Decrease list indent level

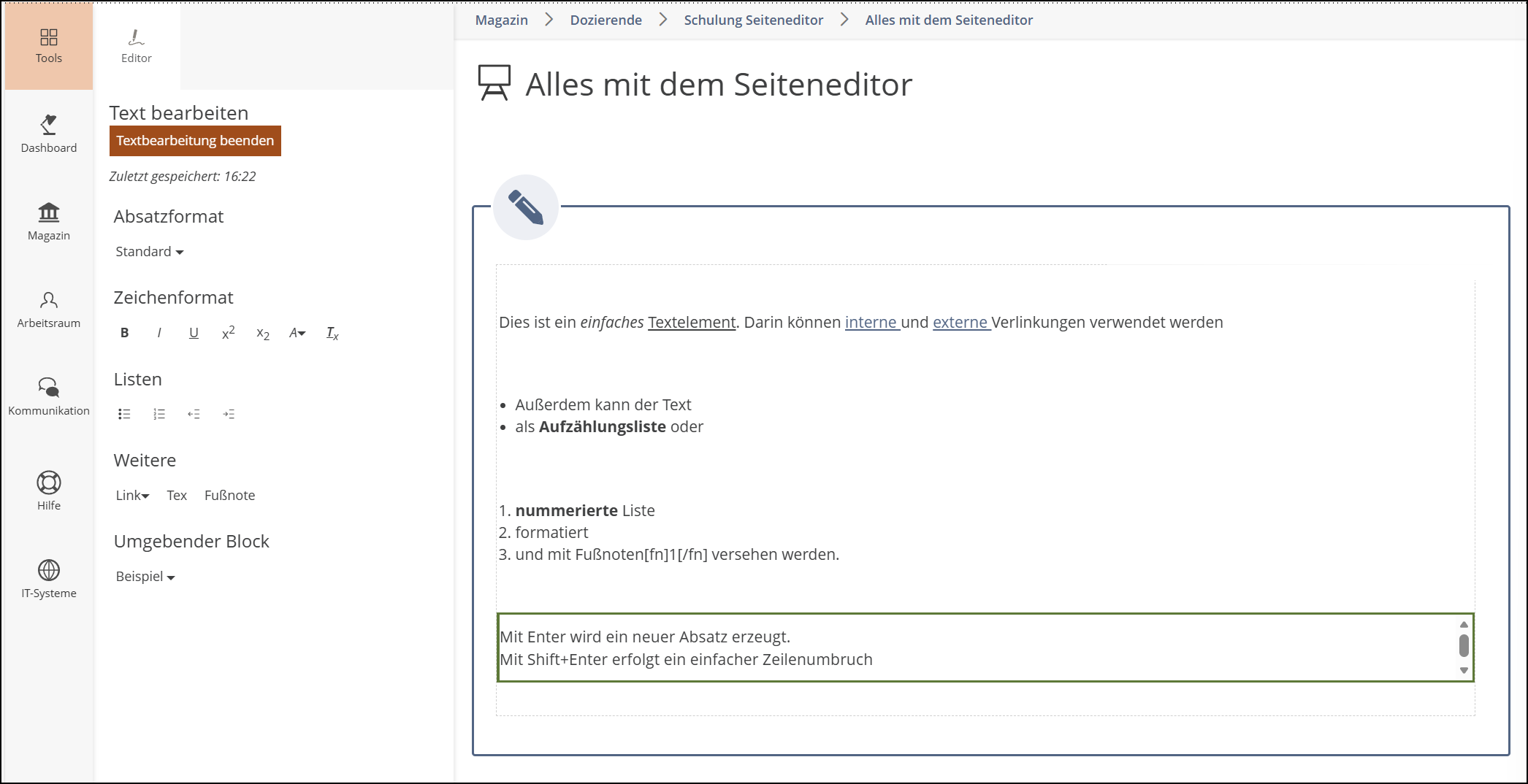tap(194, 414)
